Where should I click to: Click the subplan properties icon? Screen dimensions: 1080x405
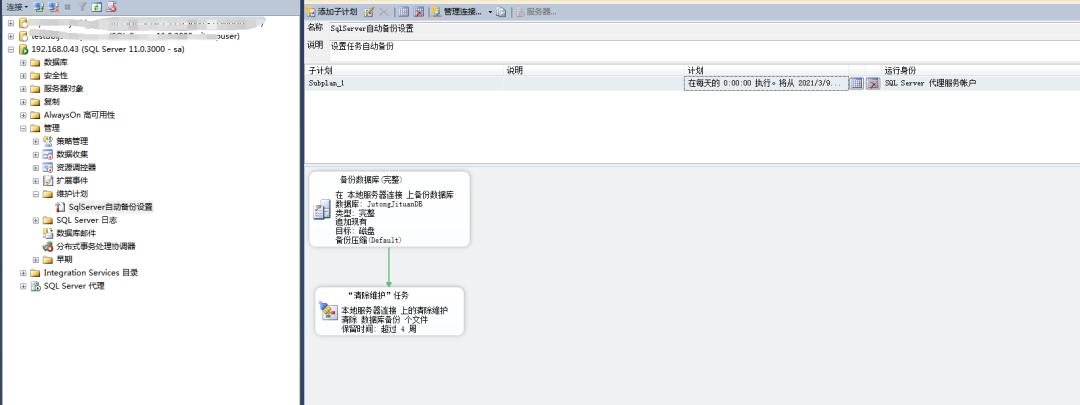point(369,12)
